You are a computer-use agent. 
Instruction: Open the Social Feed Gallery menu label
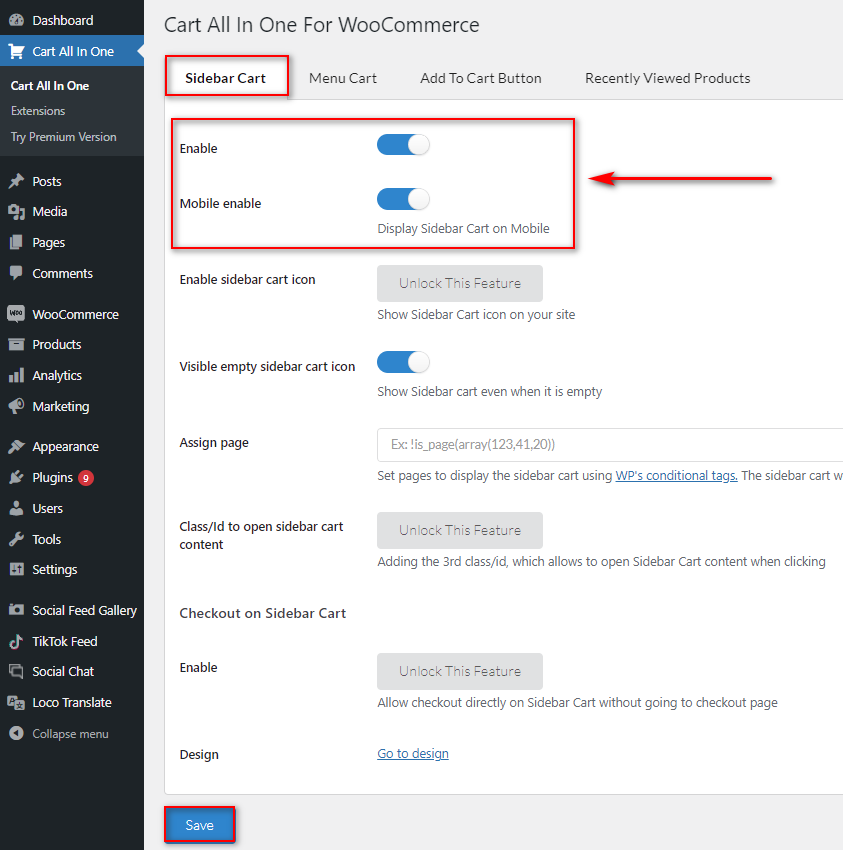[x=85, y=610]
